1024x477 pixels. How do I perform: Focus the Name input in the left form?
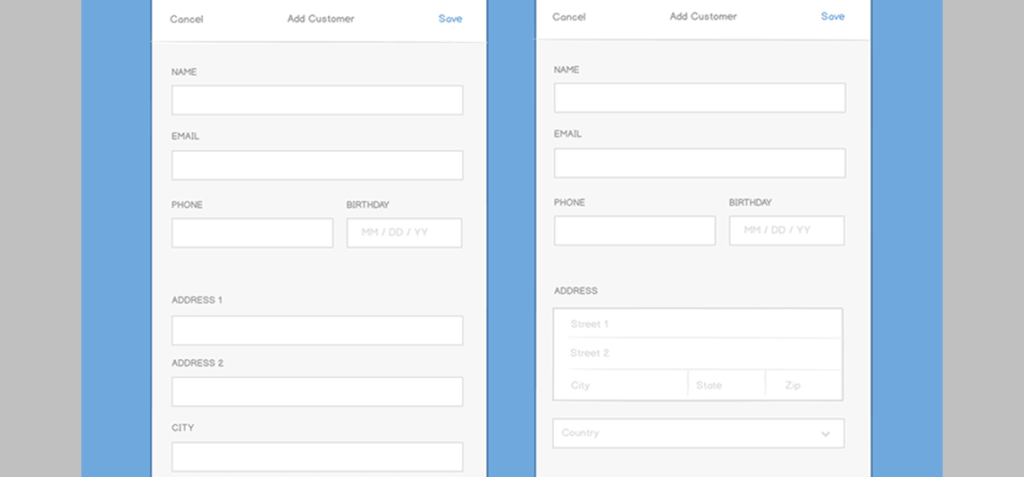317,100
